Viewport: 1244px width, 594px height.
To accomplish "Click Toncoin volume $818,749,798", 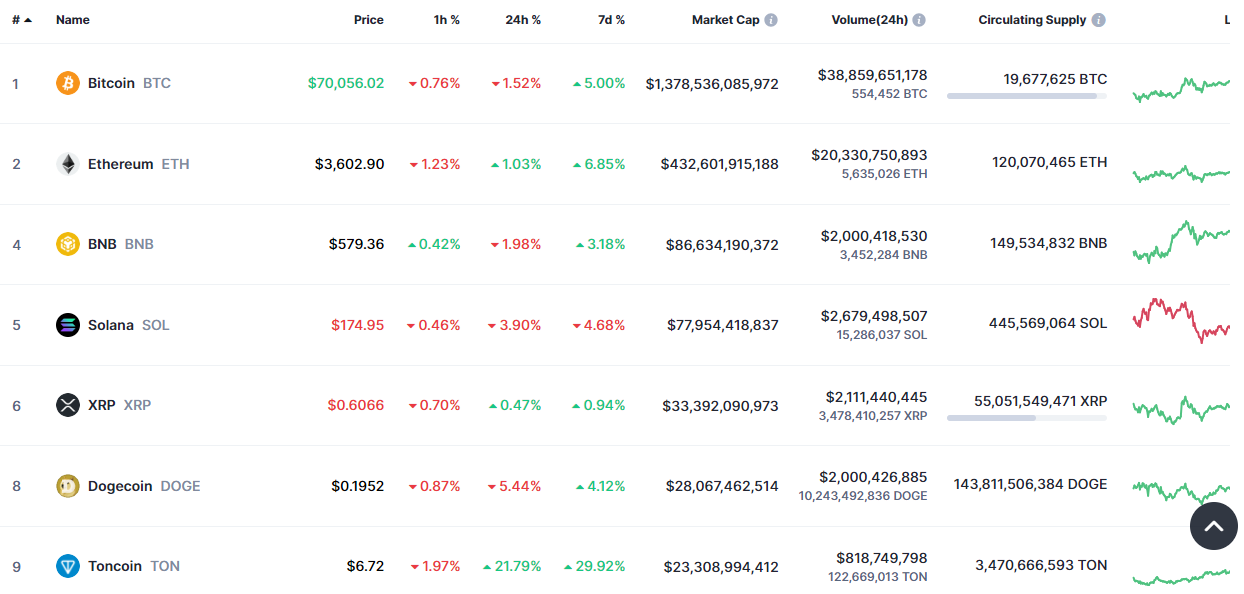I will tap(881, 558).
